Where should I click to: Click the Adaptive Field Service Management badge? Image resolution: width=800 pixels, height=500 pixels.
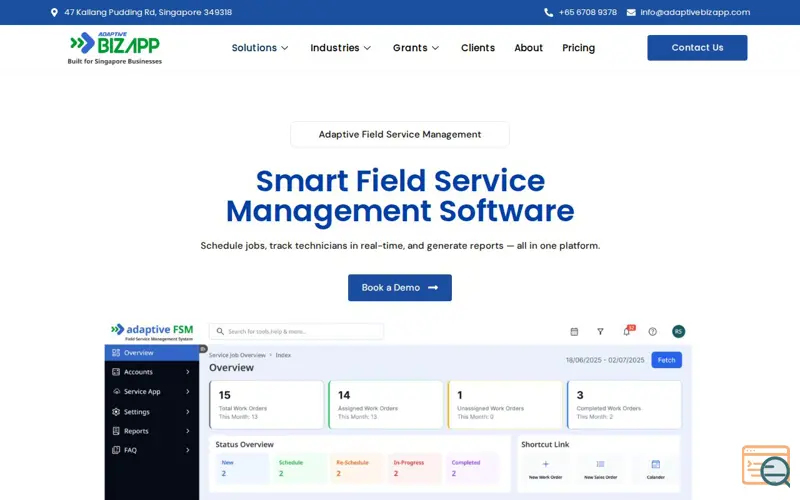click(x=399, y=135)
